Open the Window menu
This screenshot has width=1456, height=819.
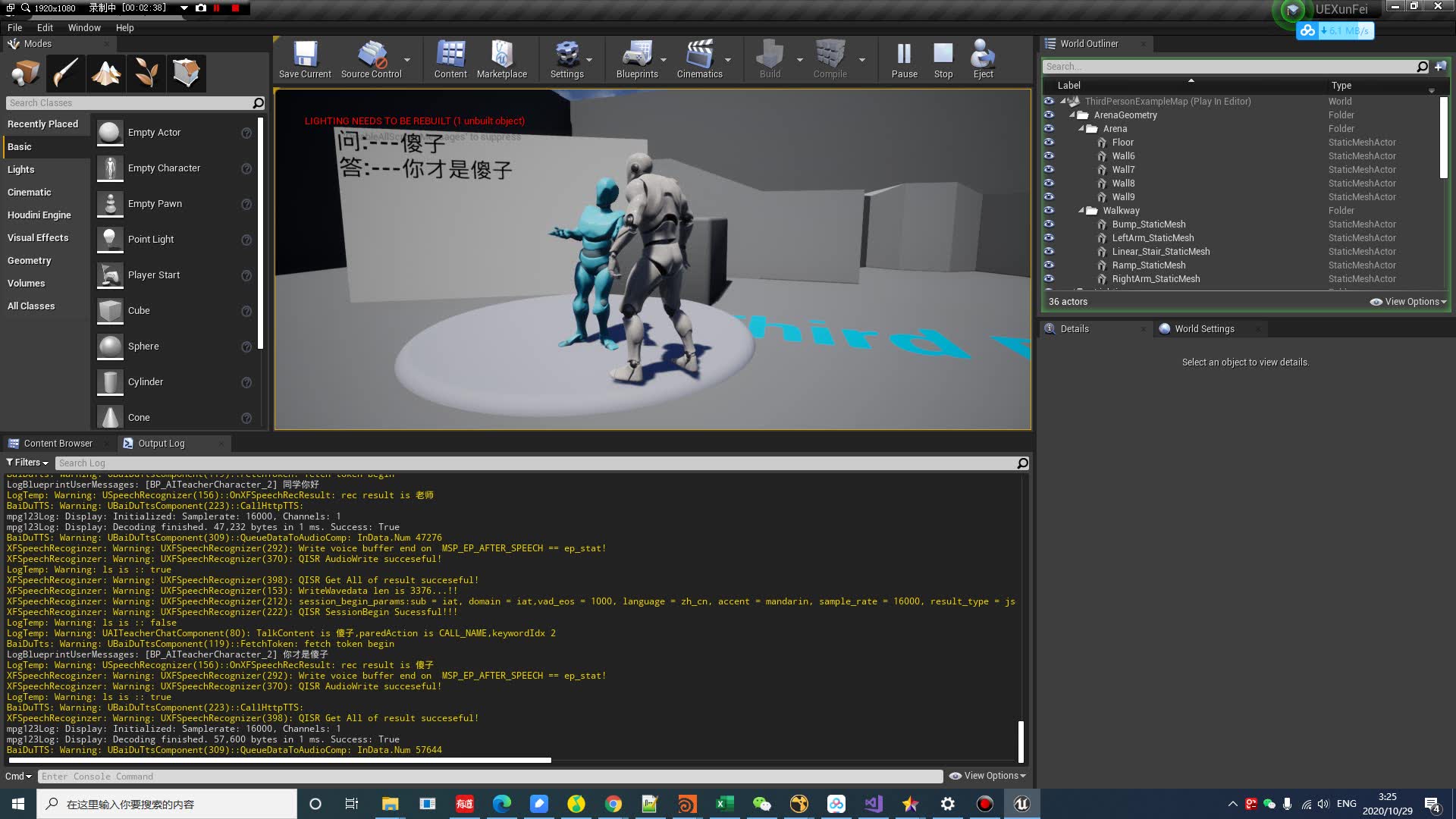pyautogui.click(x=84, y=27)
